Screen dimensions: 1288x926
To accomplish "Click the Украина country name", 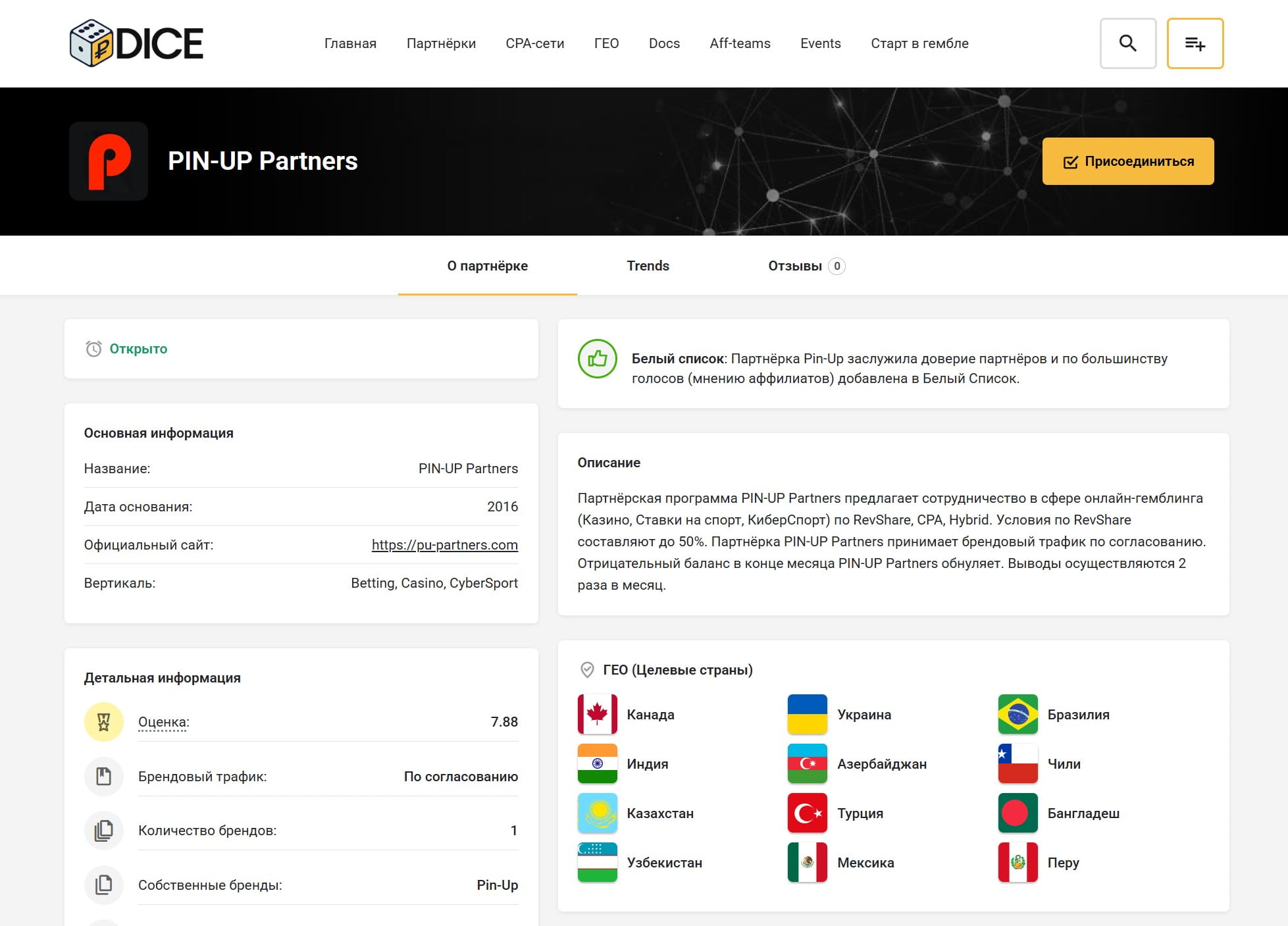I will (x=864, y=715).
